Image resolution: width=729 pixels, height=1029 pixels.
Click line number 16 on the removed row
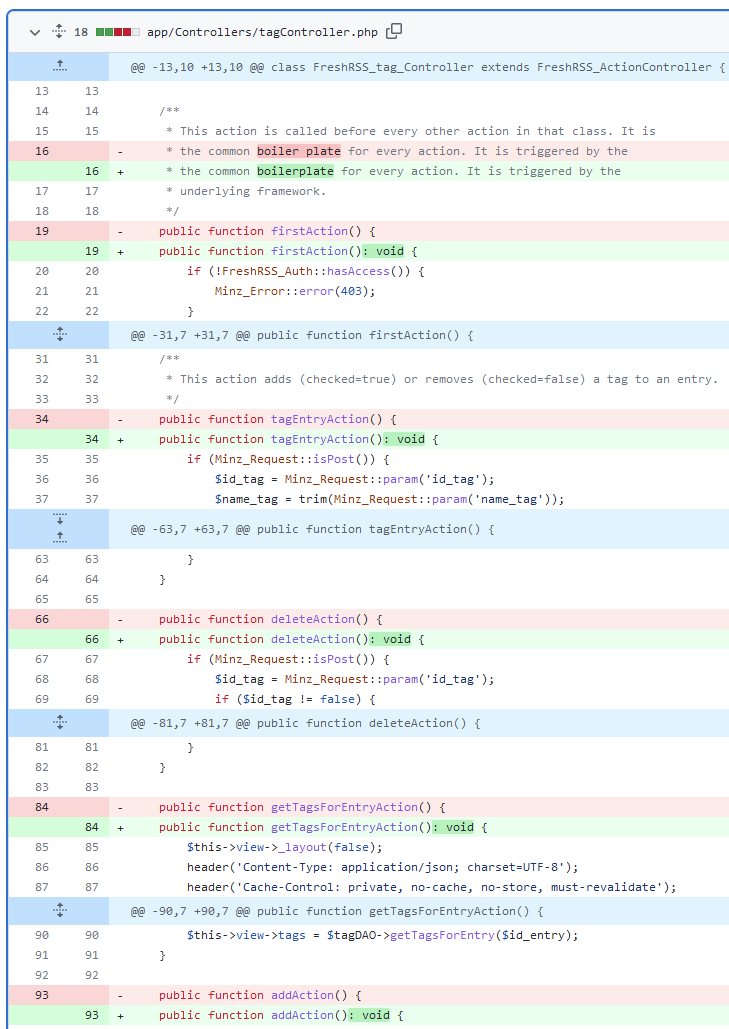coord(42,151)
